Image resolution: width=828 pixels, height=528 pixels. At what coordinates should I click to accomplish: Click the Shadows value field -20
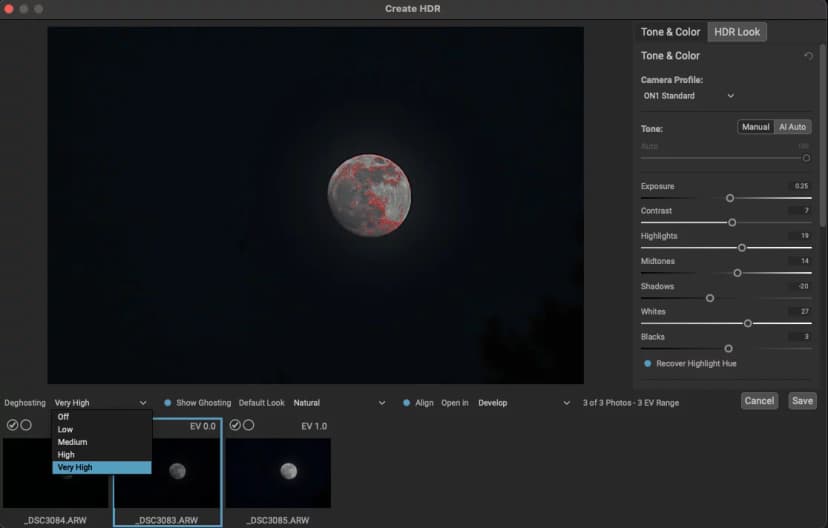point(799,286)
